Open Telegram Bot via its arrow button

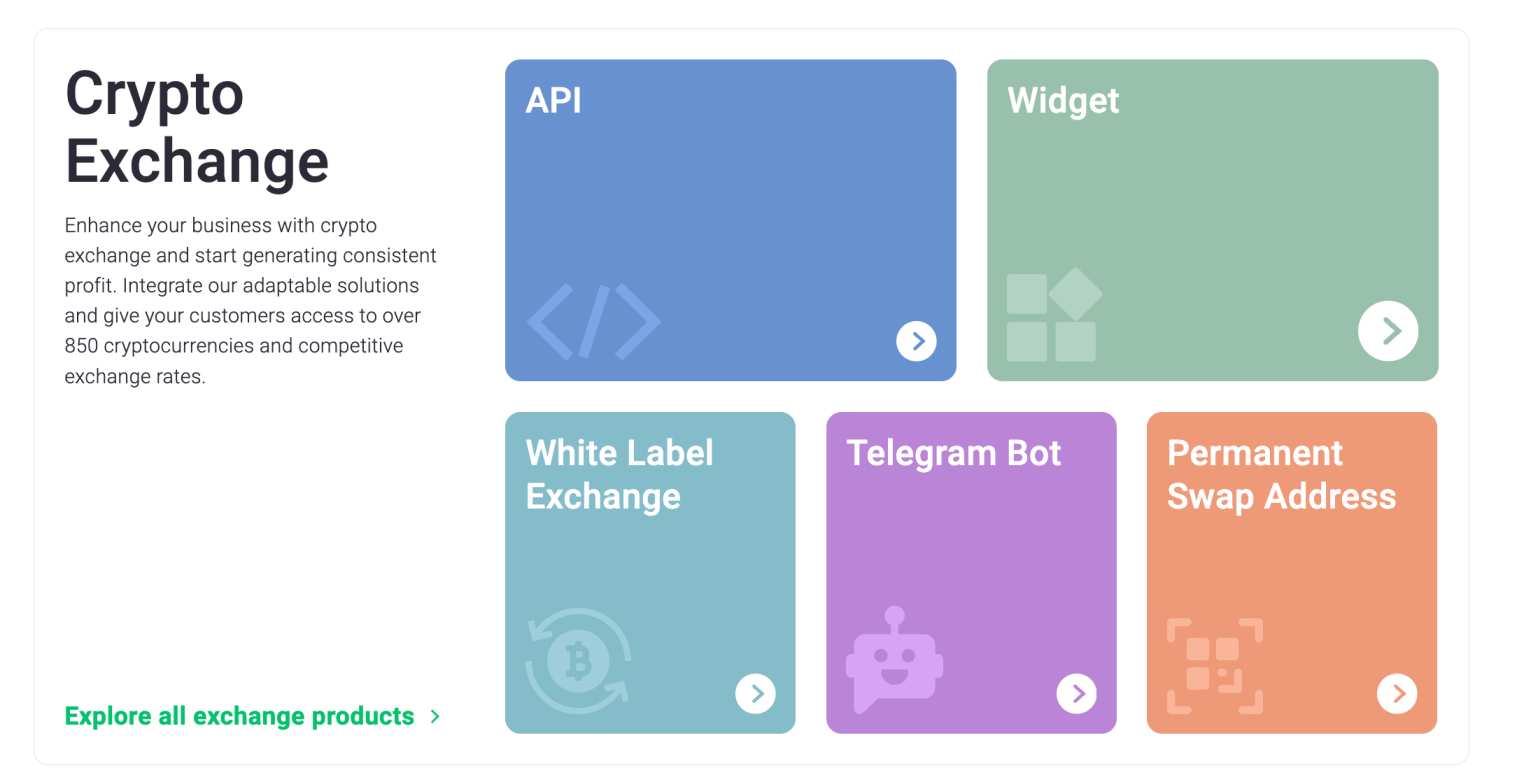coord(1076,693)
